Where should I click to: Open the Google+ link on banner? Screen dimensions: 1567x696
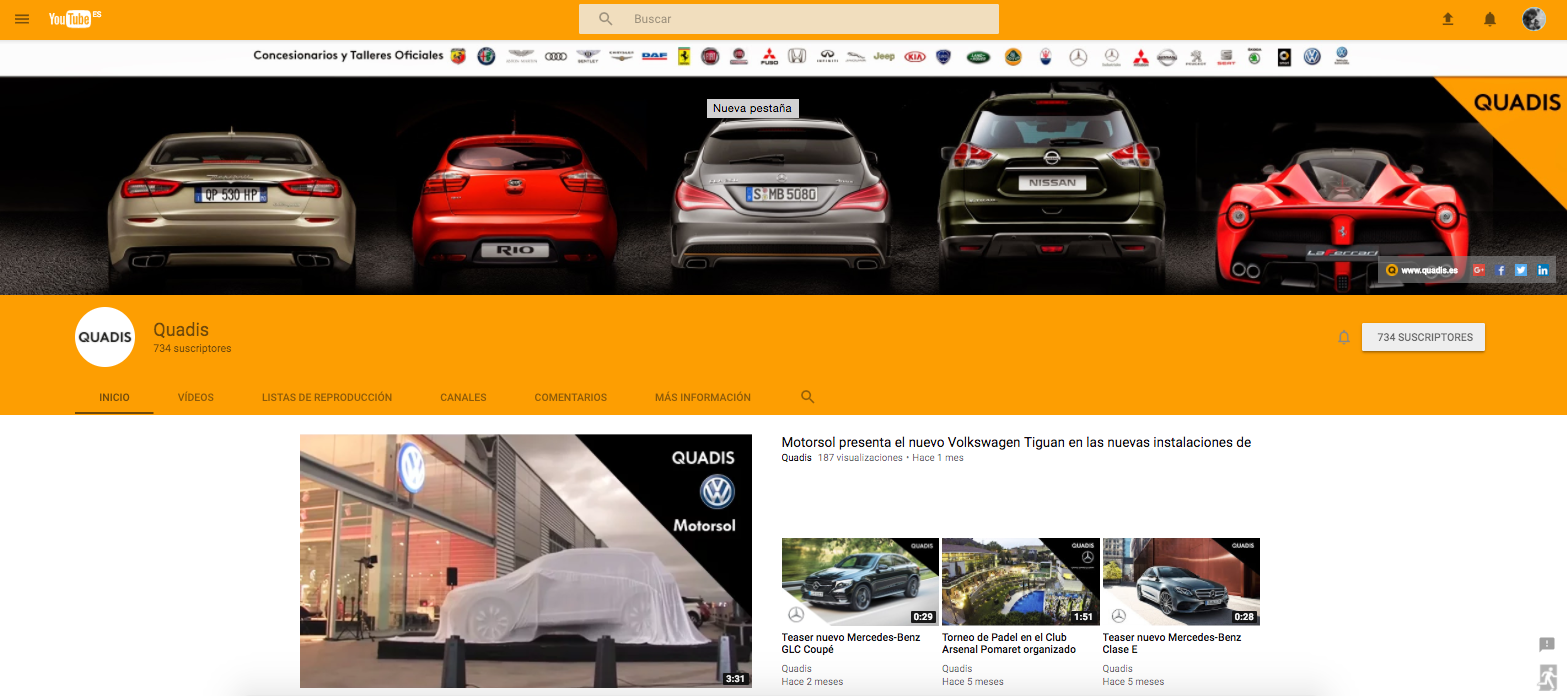click(1479, 270)
